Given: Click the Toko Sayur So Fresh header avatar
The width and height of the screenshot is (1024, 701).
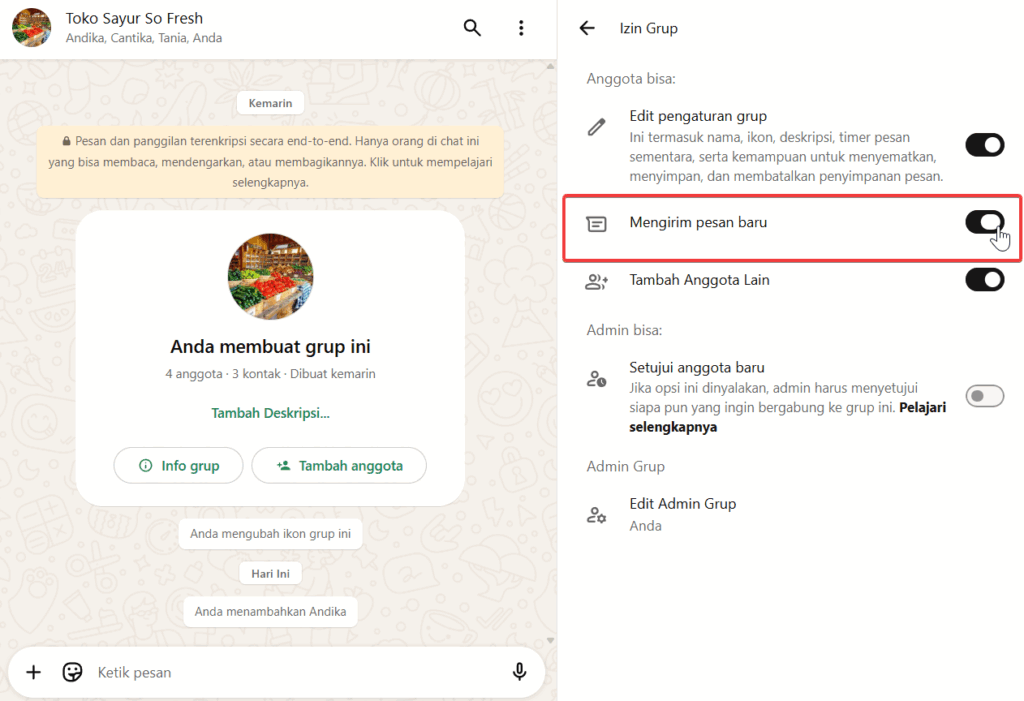Looking at the screenshot, I should pos(32,28).
